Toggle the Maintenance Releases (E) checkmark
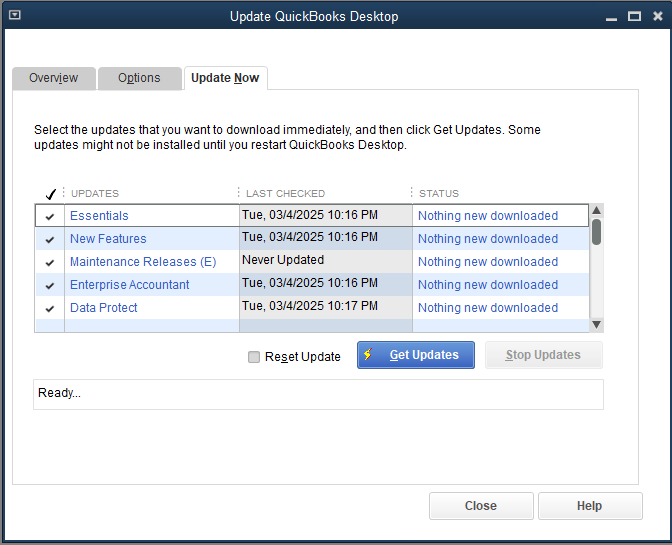Viewport: 672px width, 545px height. point(50,262)
